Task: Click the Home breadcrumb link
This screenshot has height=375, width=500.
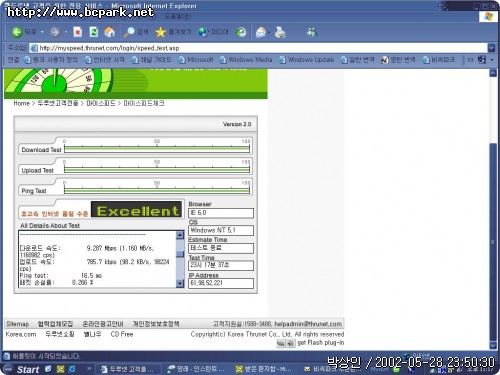Action: pyautogui.click(x=22, y=103)
